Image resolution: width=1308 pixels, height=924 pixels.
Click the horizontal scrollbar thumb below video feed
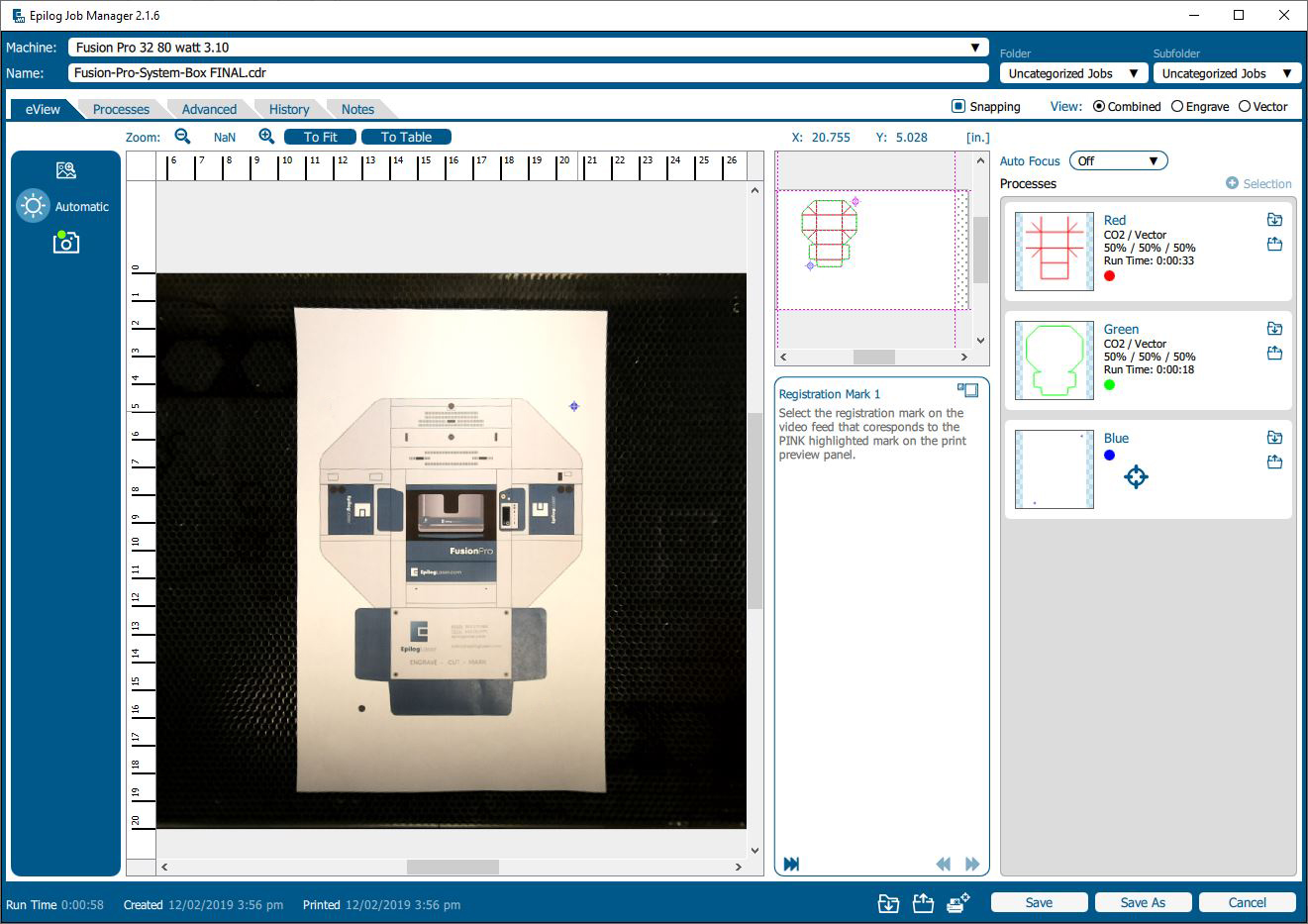453,867
